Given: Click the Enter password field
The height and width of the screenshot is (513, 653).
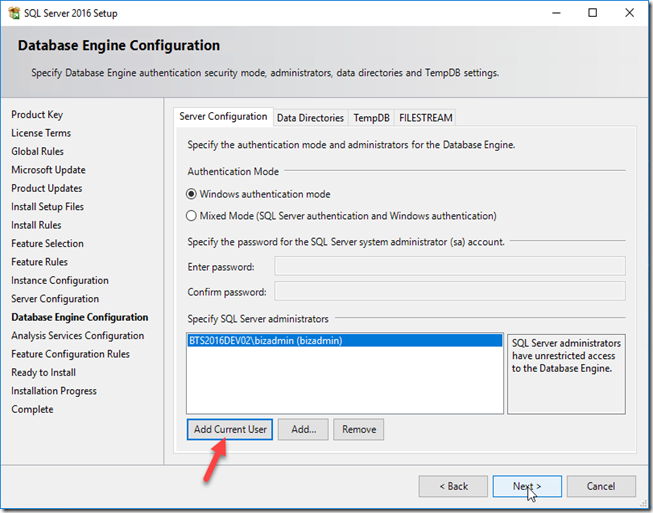Looking at the screenshot, I should pyautogui.click(x=450, y=266).
